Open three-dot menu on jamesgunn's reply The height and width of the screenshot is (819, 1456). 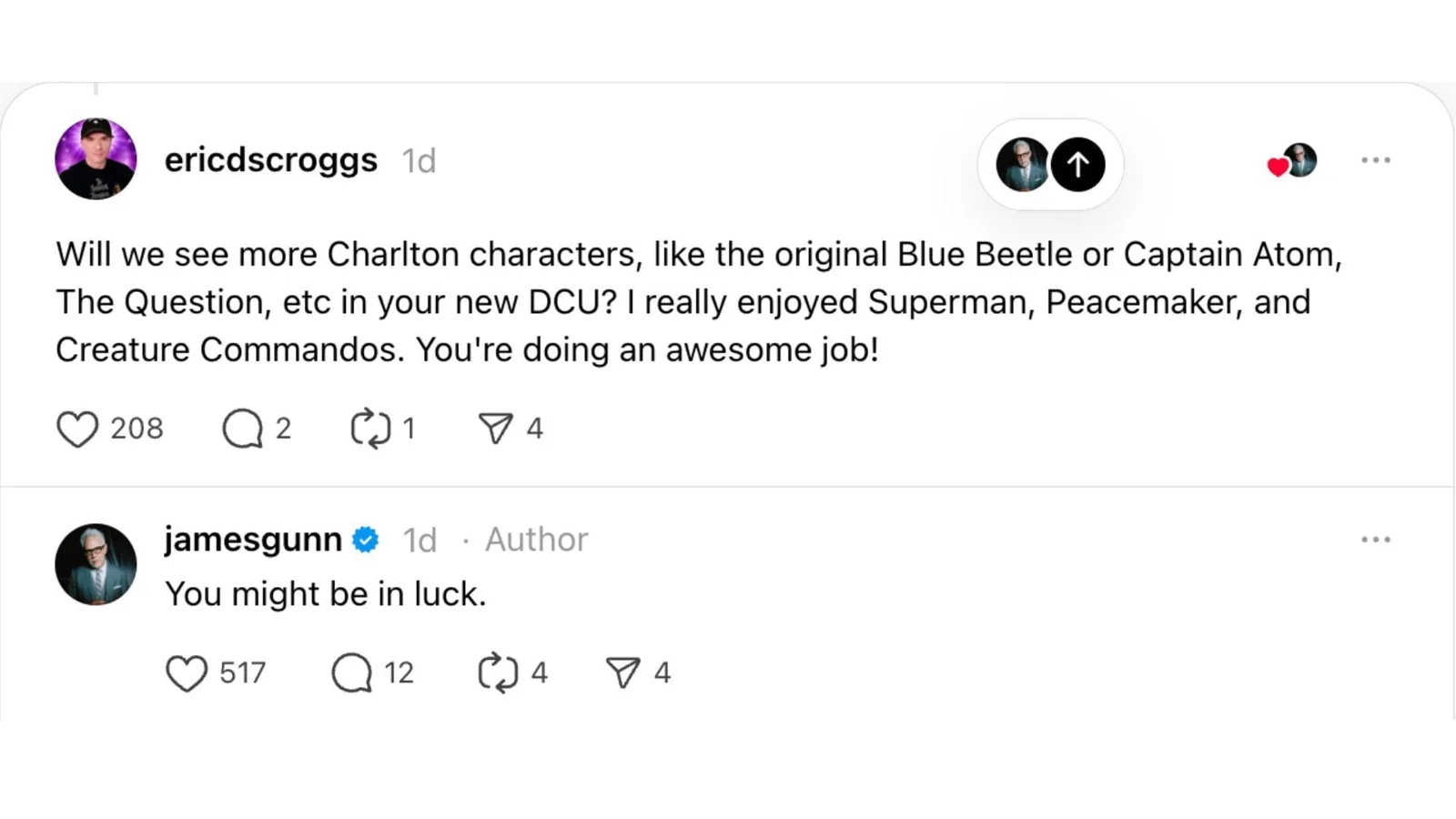click(1375, 540)
